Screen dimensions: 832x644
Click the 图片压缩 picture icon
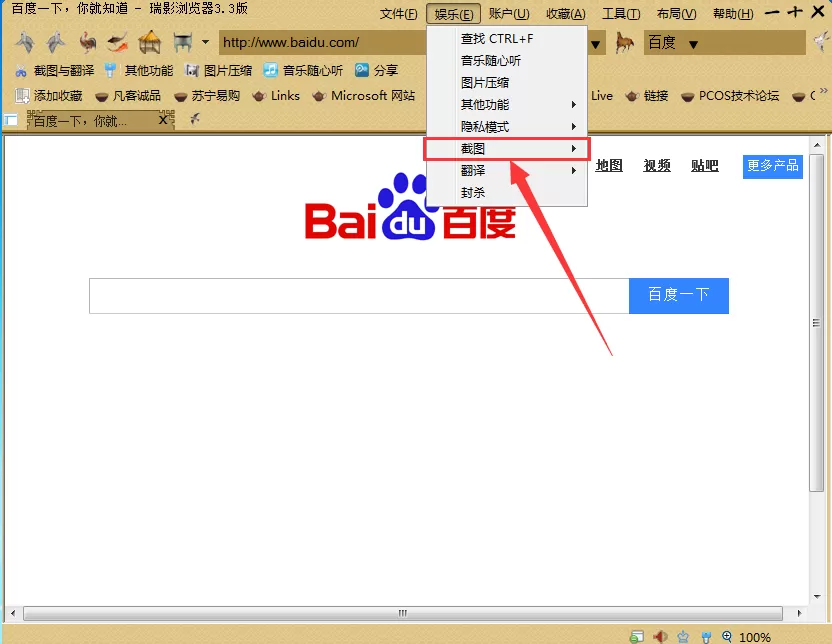pyautogui.click(x=192, y=71)
